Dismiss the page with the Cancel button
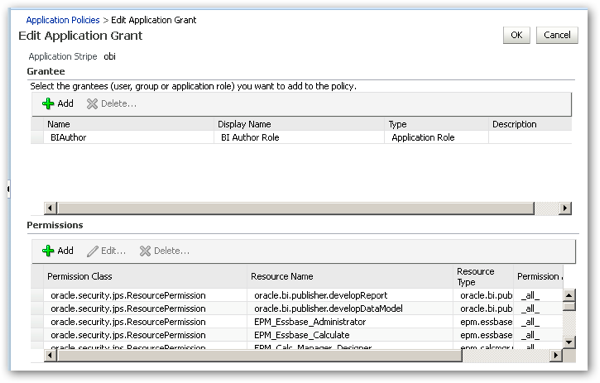This screenshot has height=383, width=600. point(557,35)
